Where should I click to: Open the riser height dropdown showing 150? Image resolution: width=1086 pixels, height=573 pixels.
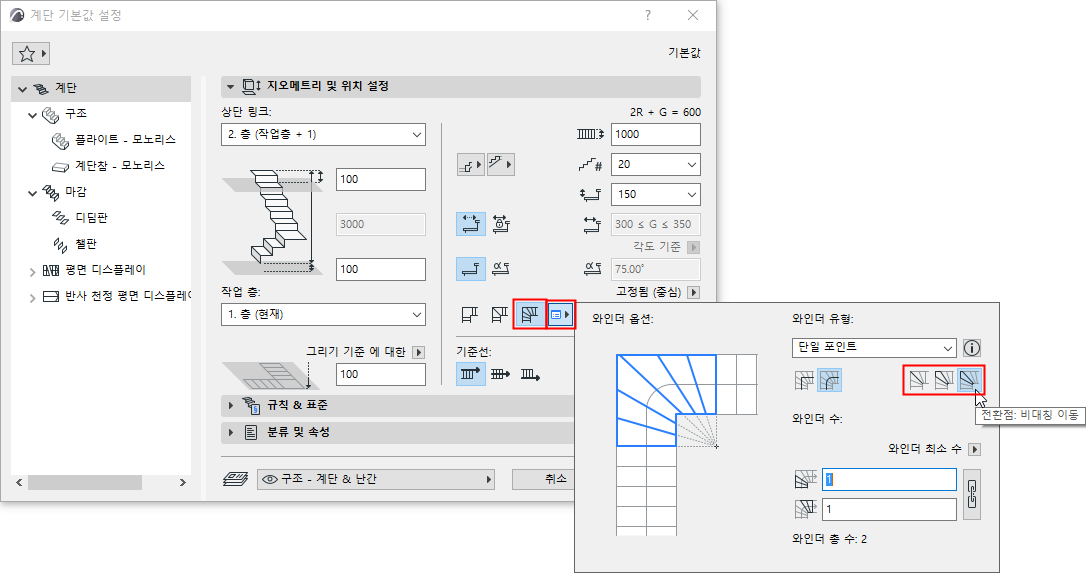coord(655,195)
